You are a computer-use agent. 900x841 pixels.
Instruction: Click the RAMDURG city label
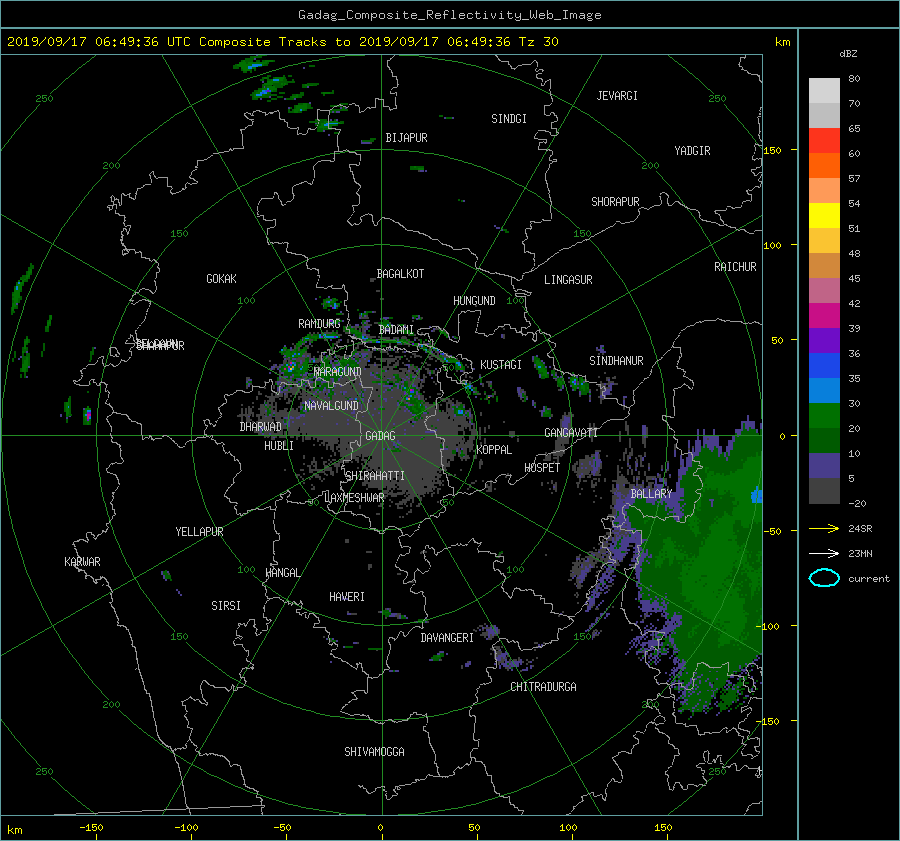tap(319, 324)
